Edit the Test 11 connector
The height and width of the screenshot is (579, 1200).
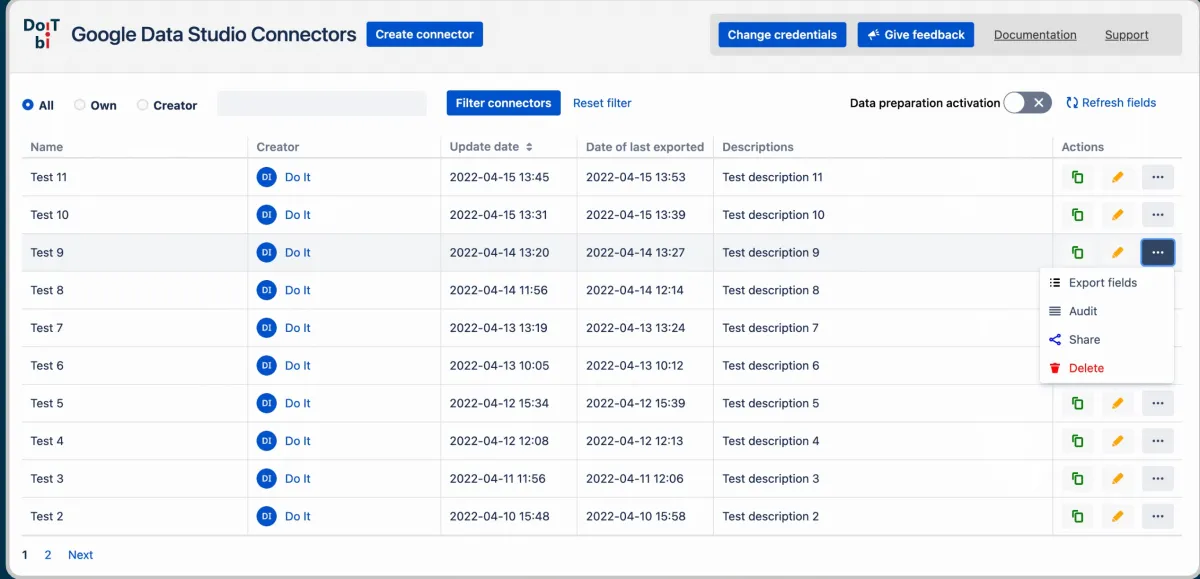[x=1118, y=177]
